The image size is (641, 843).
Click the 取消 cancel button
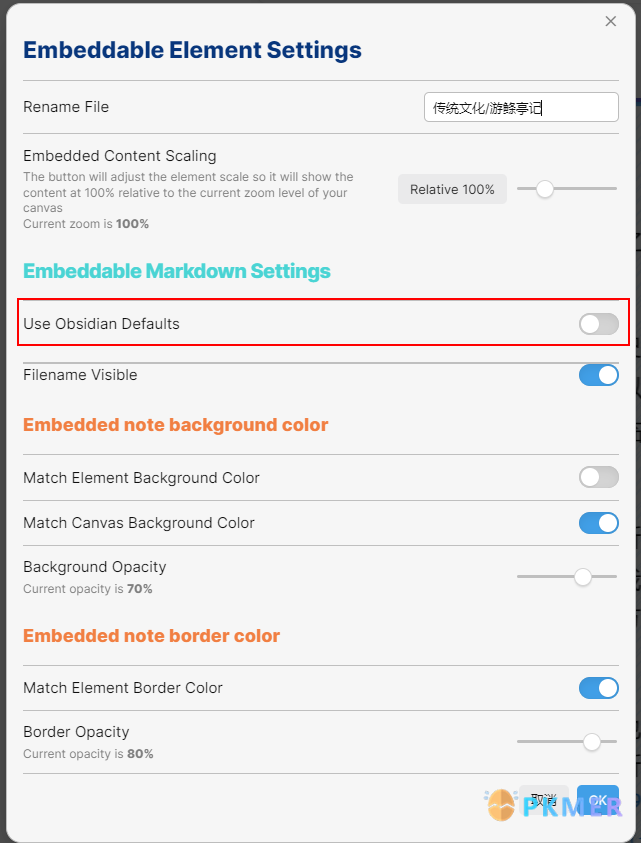point(544,800)
